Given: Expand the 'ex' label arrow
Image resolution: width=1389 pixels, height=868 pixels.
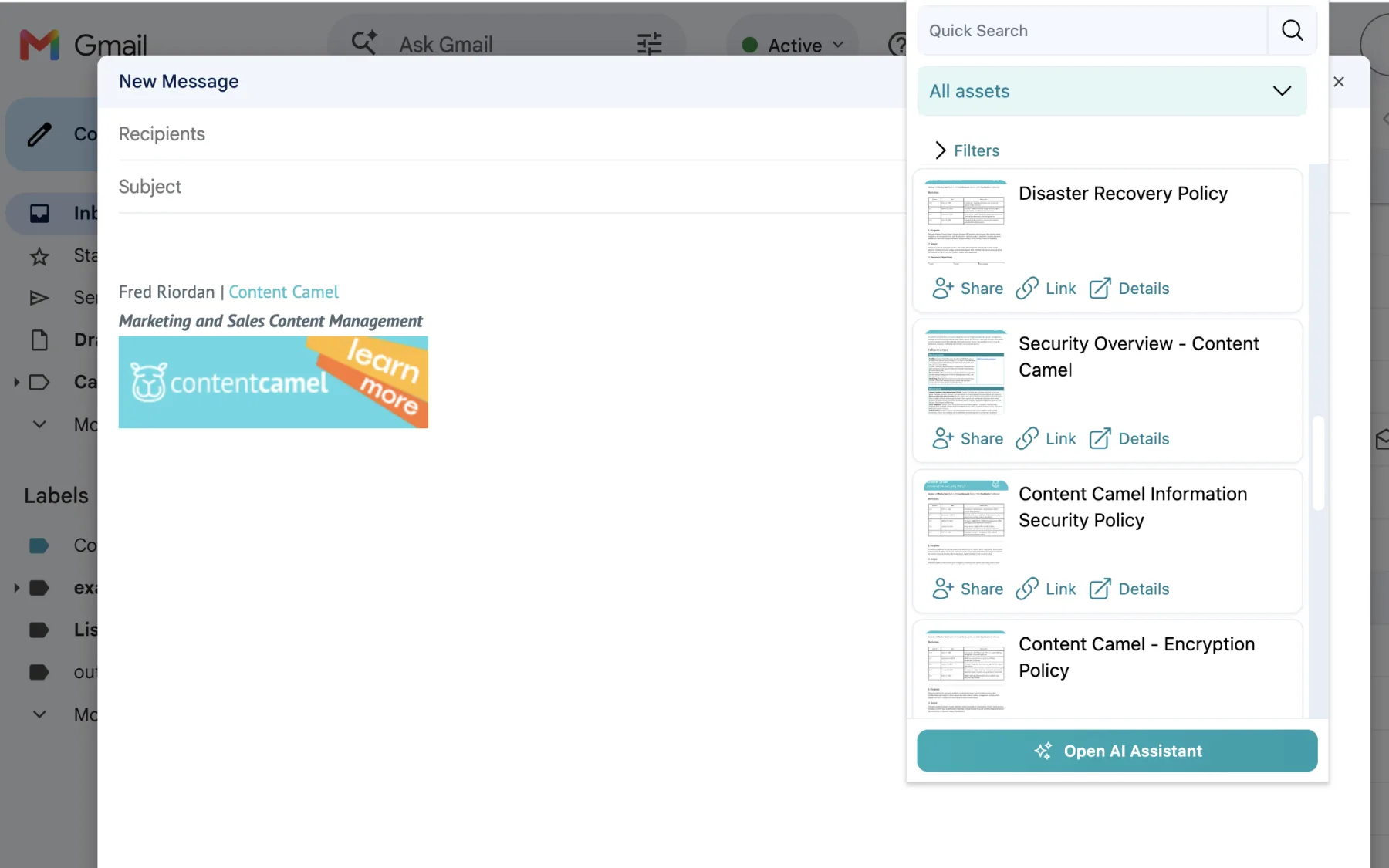Looking at the screenshot, I should click(x=16, y=588).
